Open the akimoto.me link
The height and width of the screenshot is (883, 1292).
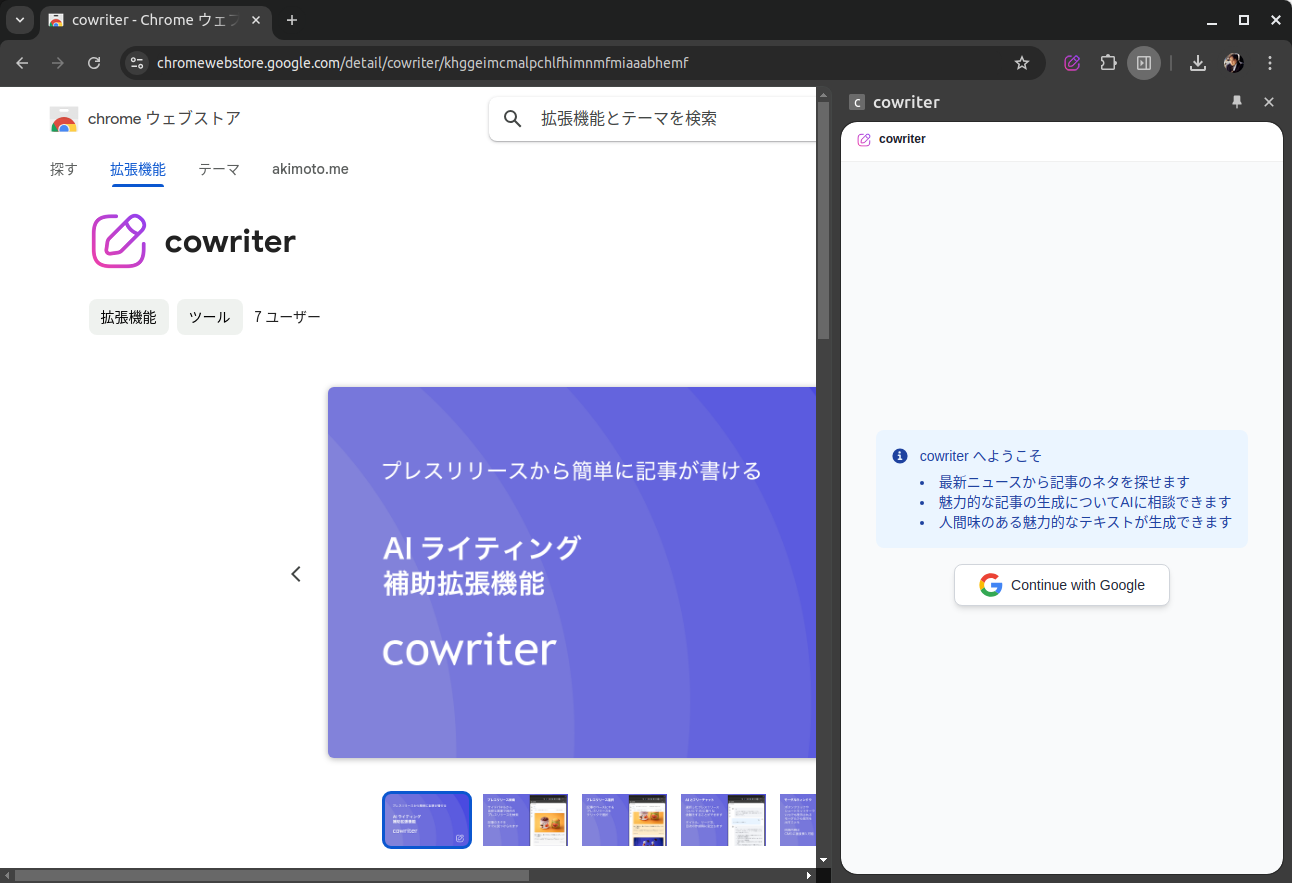[x=310, y=169]
